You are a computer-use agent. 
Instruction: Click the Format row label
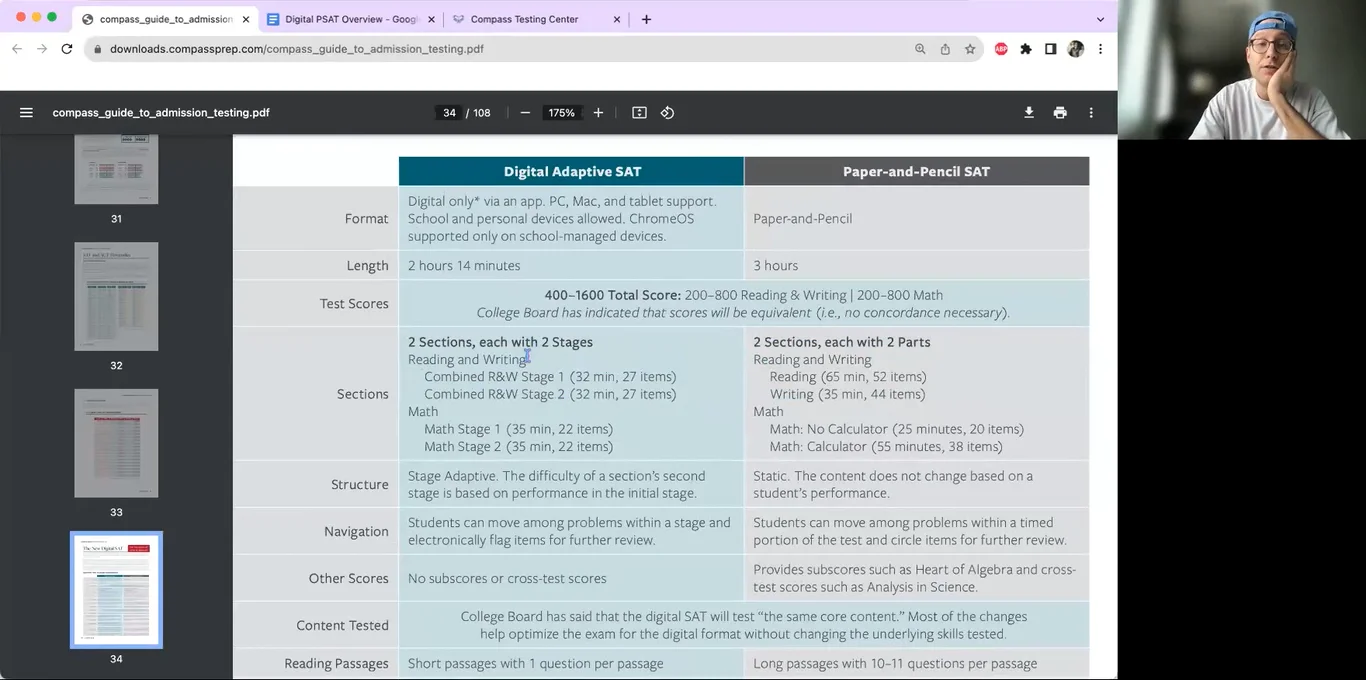[366, 218]
